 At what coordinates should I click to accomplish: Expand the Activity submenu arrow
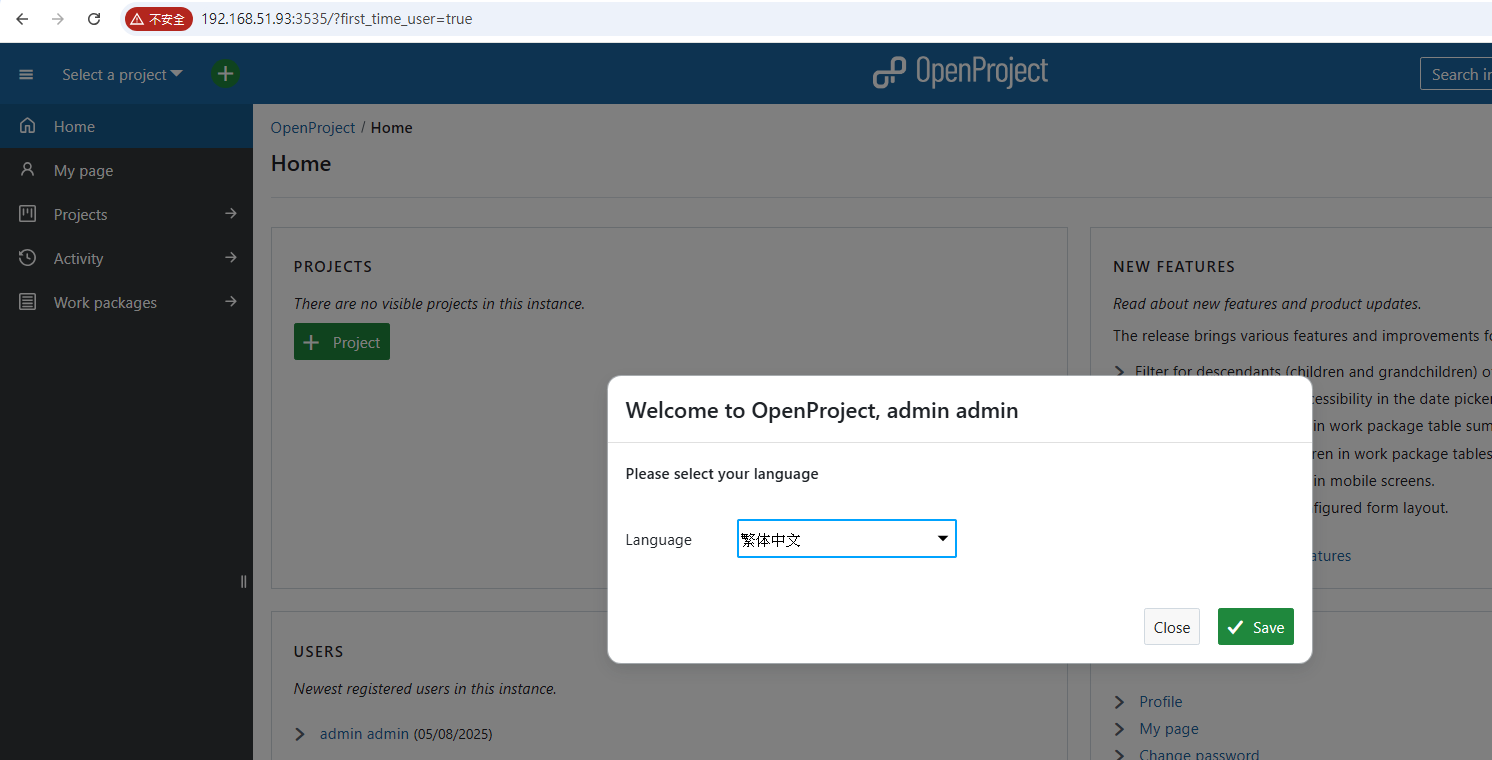tap(231, 258)
